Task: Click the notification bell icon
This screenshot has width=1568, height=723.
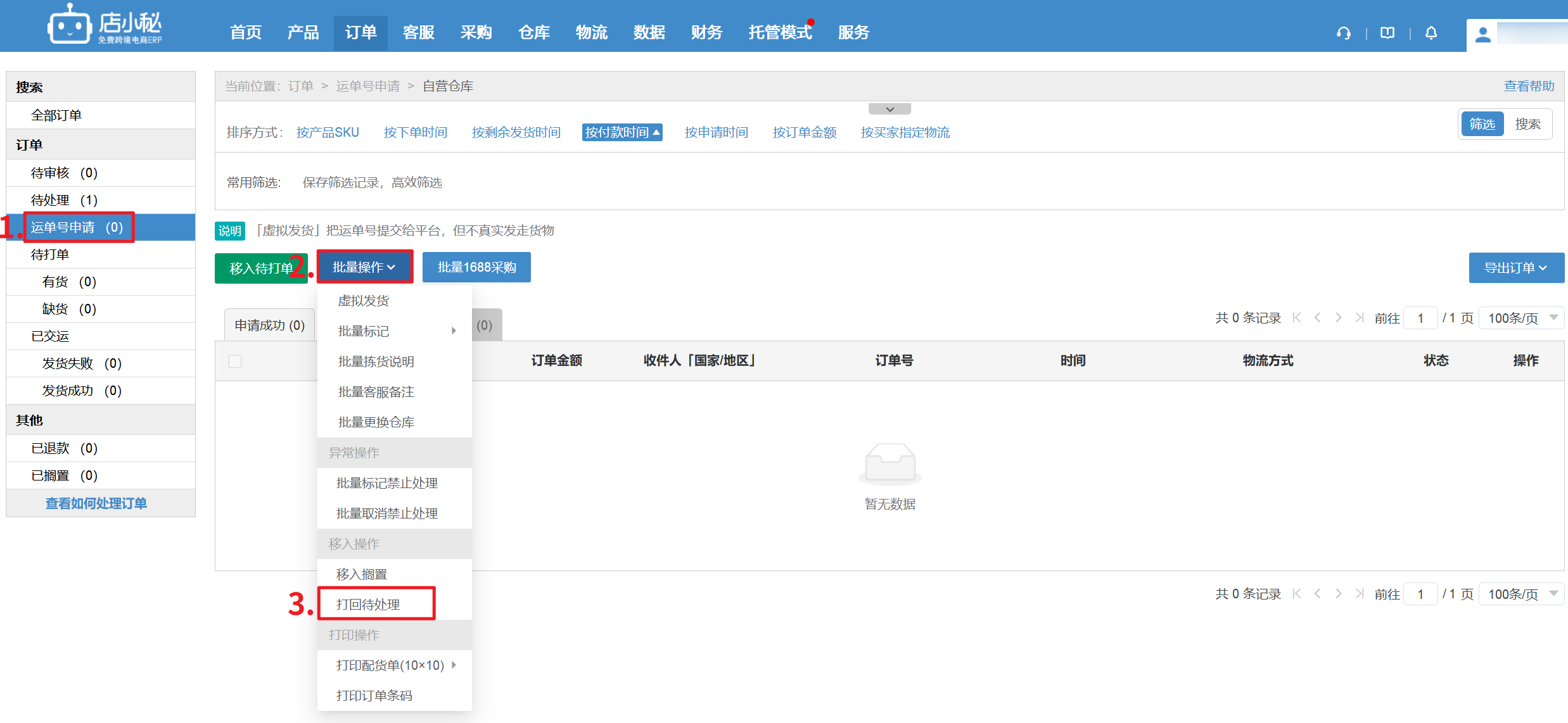Action: [x=1431, y=33]
